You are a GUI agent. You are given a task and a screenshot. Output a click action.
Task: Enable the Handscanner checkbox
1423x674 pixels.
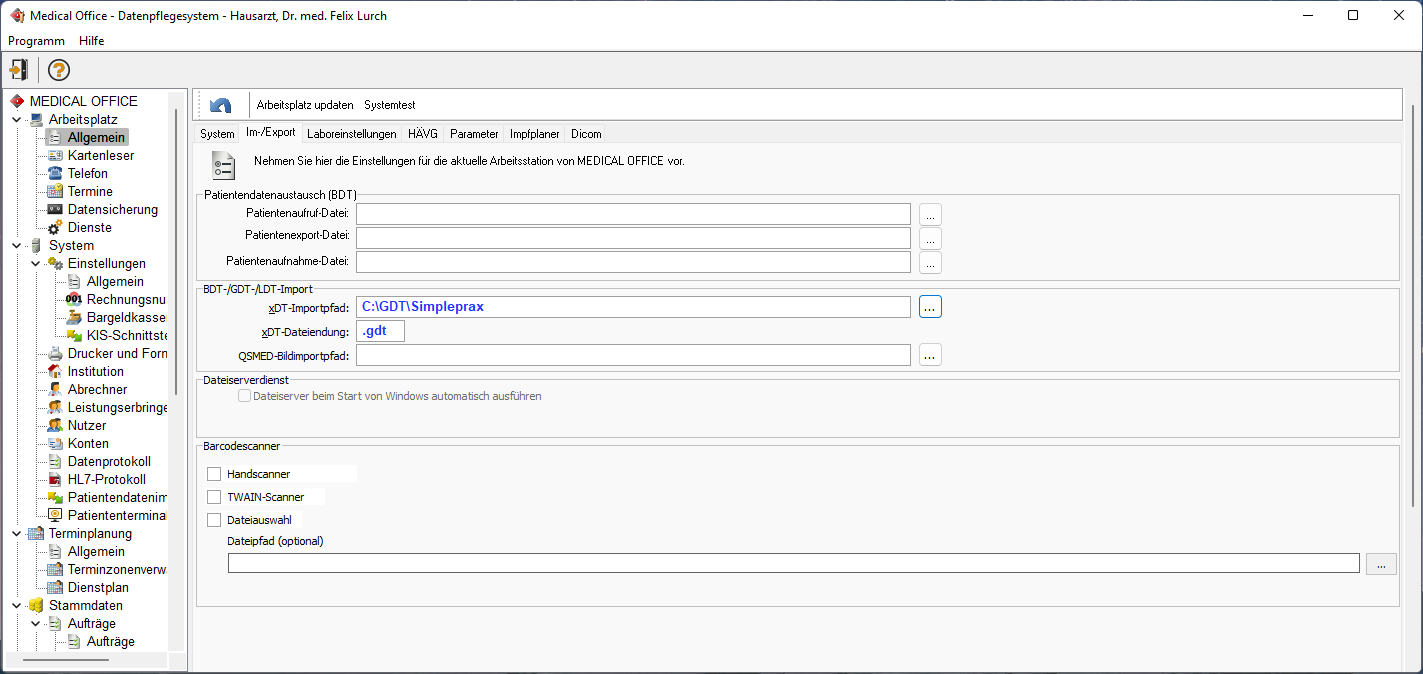[x=214, y=474]
